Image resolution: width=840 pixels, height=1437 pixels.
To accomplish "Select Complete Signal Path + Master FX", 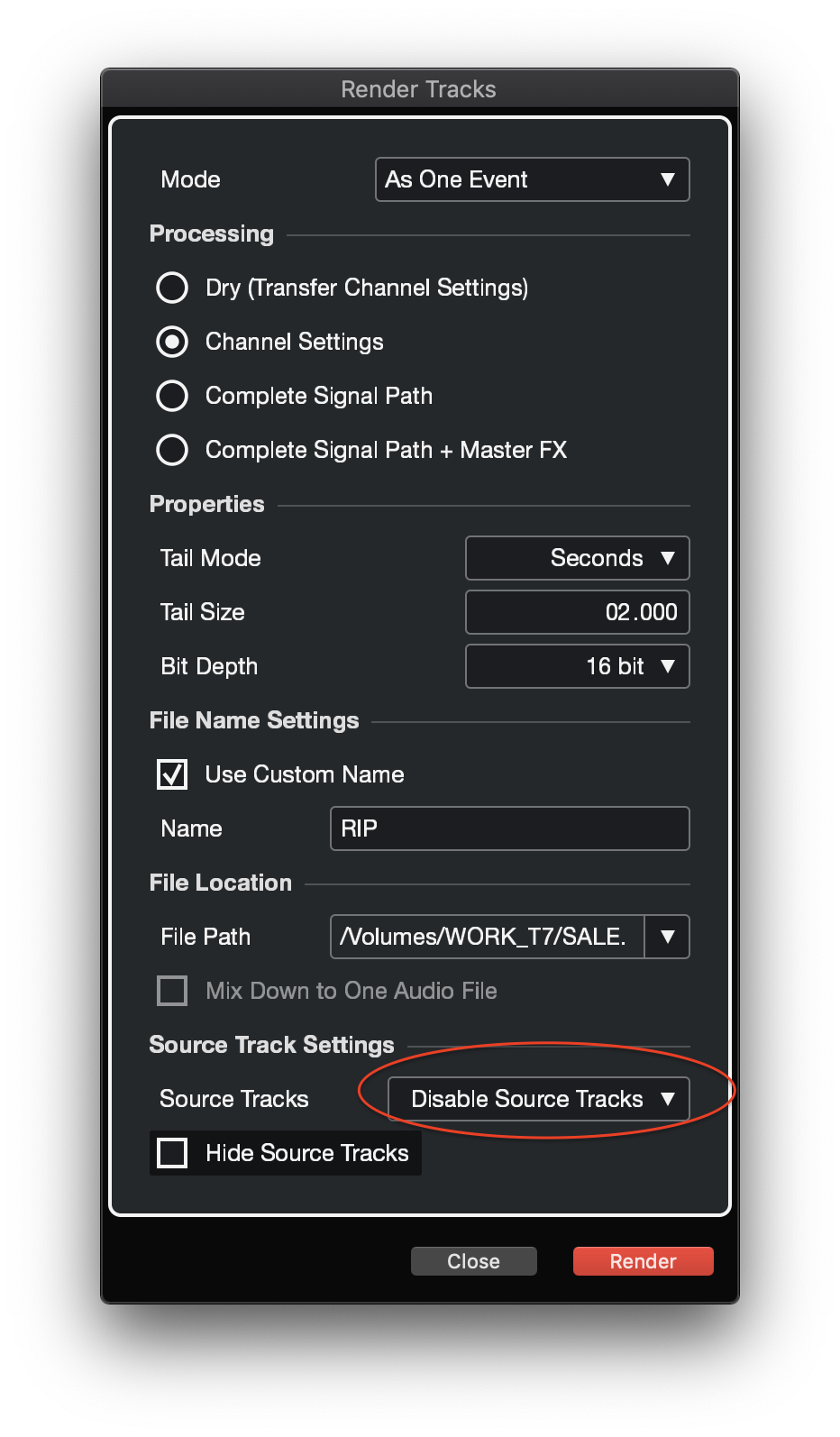I will point(172,450).
